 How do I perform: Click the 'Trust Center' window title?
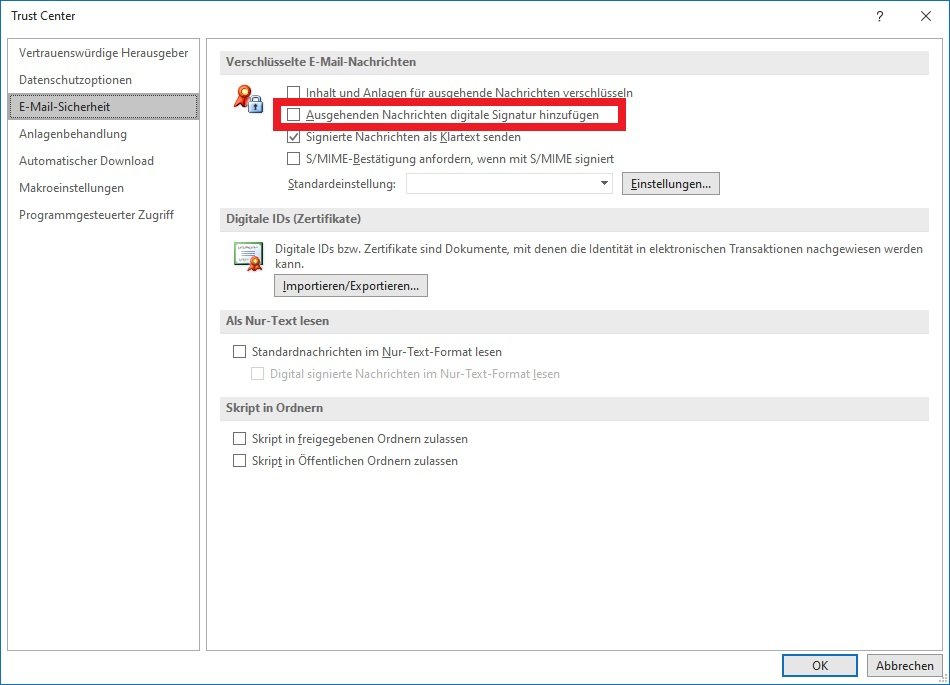[43, 16]
